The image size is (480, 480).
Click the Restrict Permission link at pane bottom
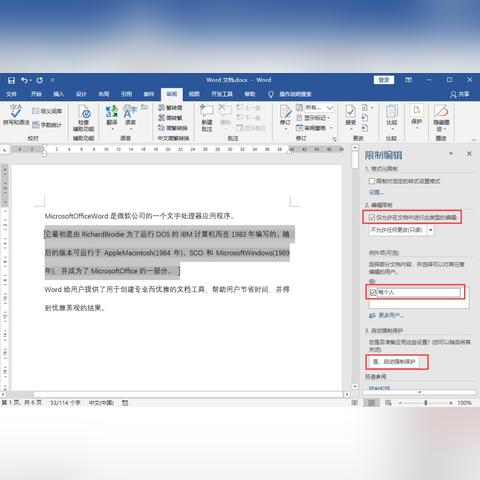[x=380, y=388]
